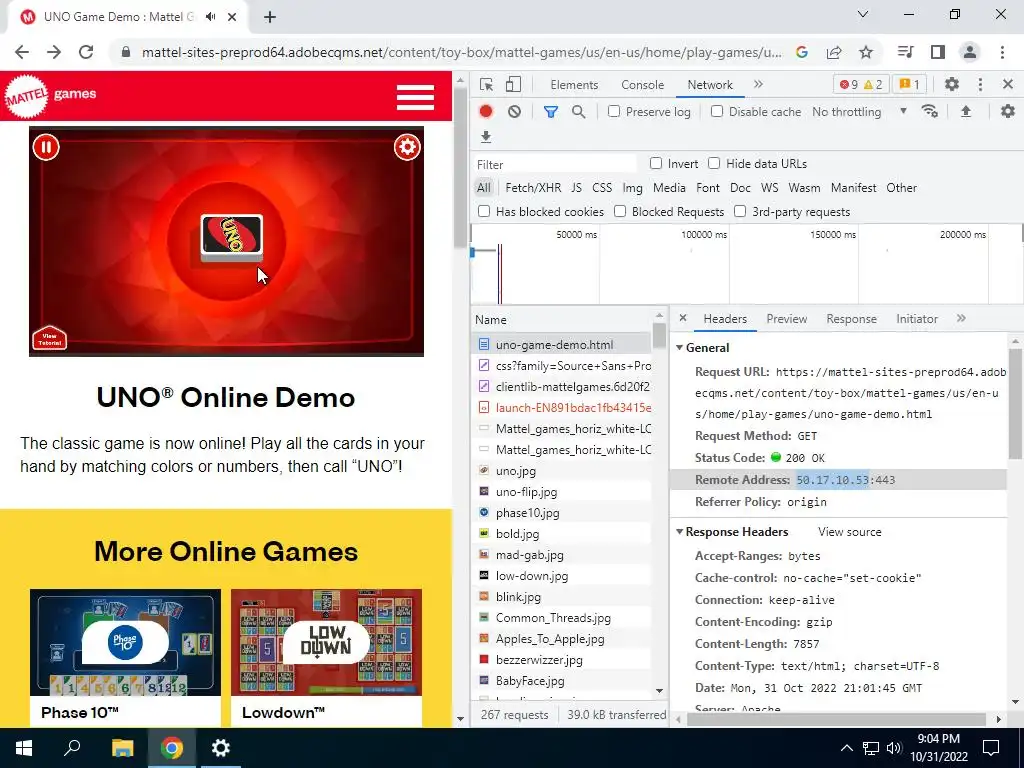Filter requests by Fetch/XHR

pyautogui.click(x=533, y=188)
